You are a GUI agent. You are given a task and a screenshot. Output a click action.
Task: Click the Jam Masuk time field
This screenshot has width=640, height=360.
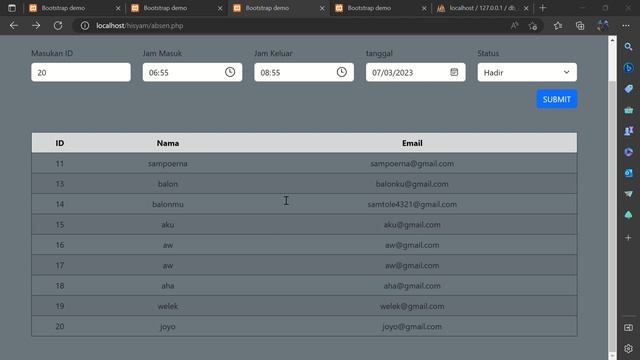pyautogui.click(x=192, y=72)
